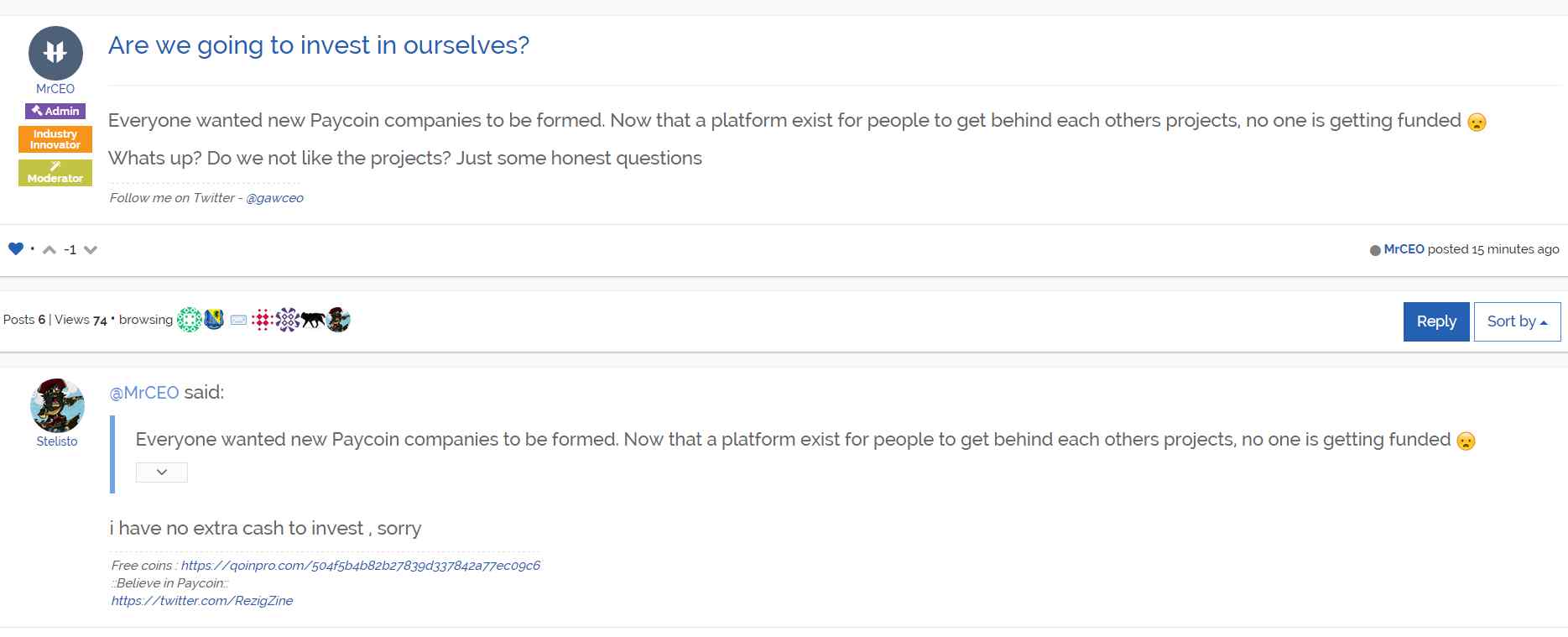Click the @MrCEO mention in the reply
This screenshot has height=637, width=1568.
click(x=144, y=392)
